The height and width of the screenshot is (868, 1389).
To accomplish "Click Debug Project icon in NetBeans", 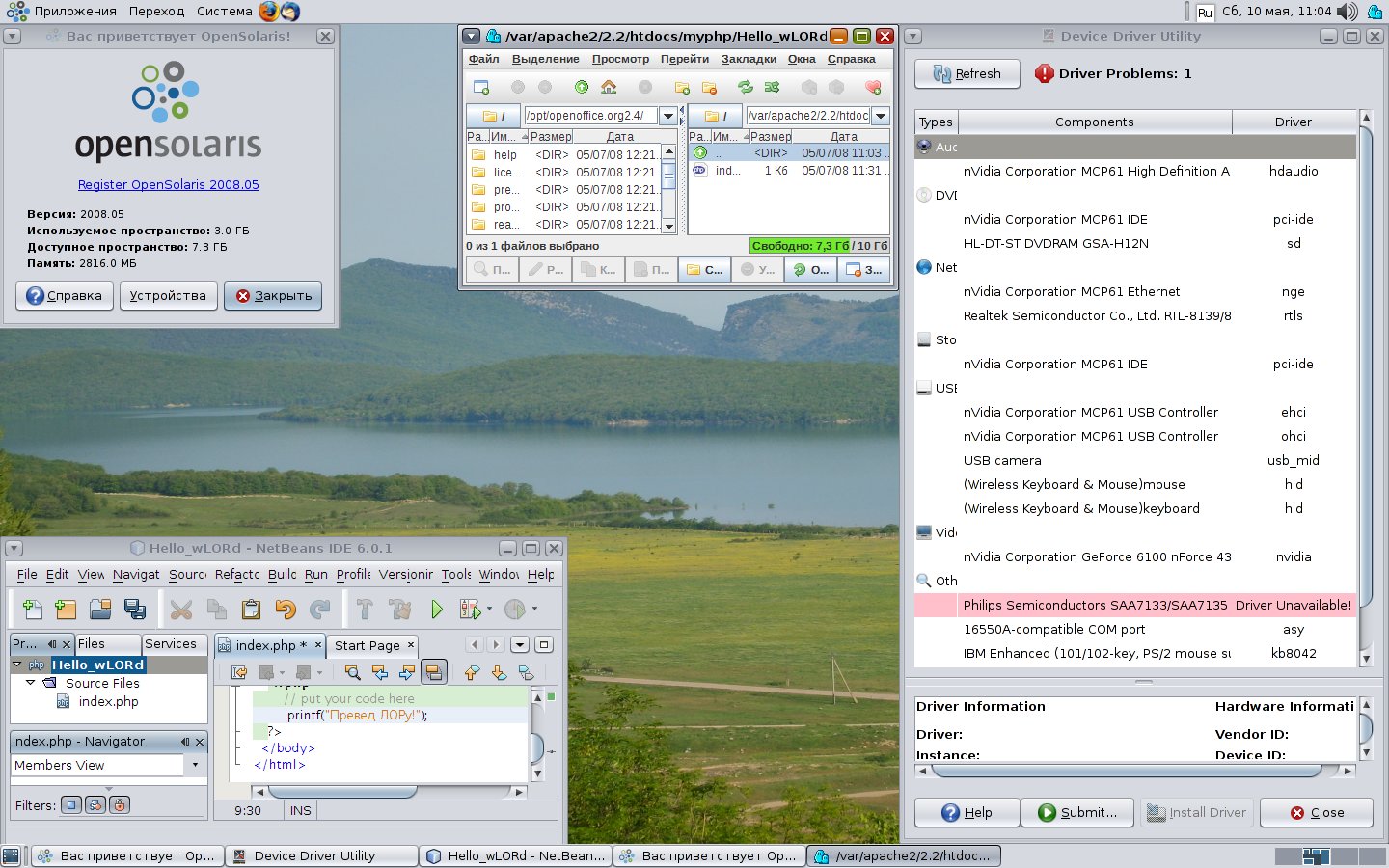I will (470, 609).
